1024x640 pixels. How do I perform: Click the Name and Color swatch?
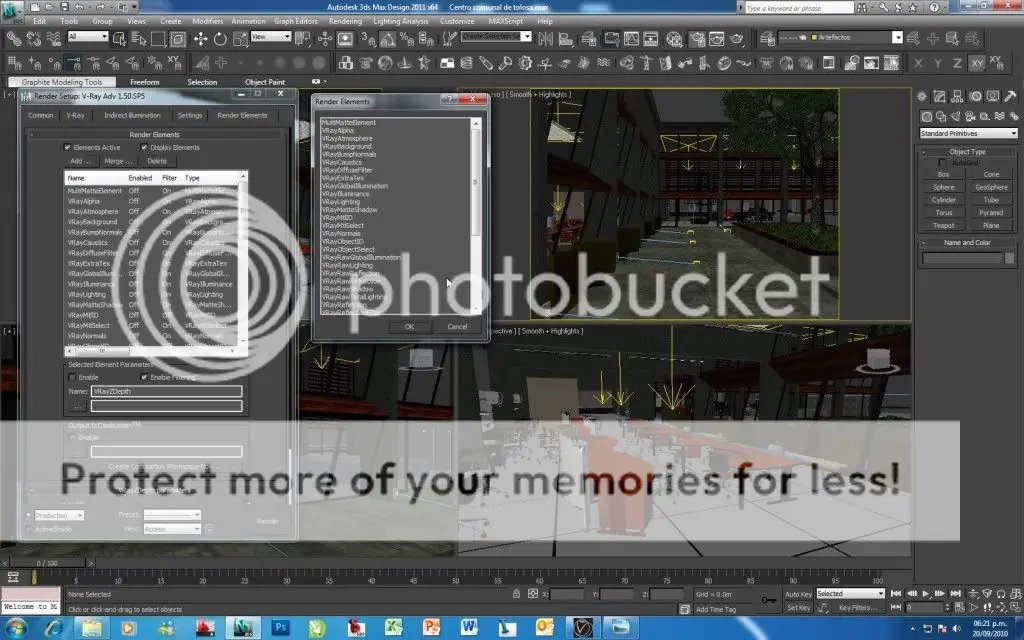coord(1011,258)
